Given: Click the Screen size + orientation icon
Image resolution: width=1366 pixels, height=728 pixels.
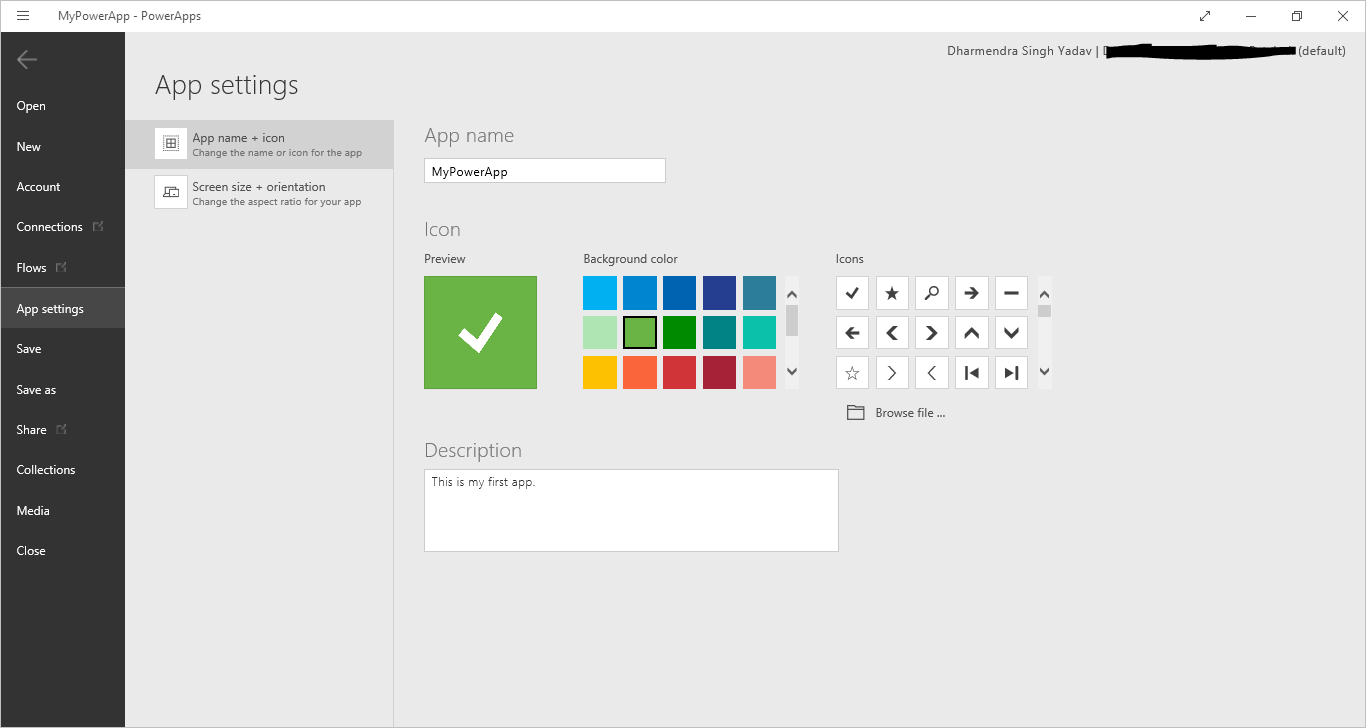Looking at the screenshot, I should point(171,192).
